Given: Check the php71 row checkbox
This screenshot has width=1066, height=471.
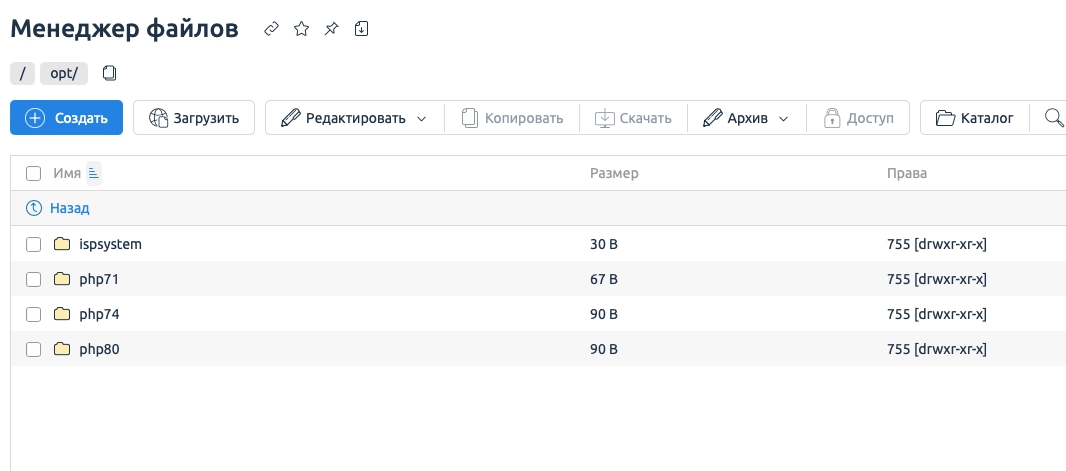Looking at the screenshot, I should [34, 279].
